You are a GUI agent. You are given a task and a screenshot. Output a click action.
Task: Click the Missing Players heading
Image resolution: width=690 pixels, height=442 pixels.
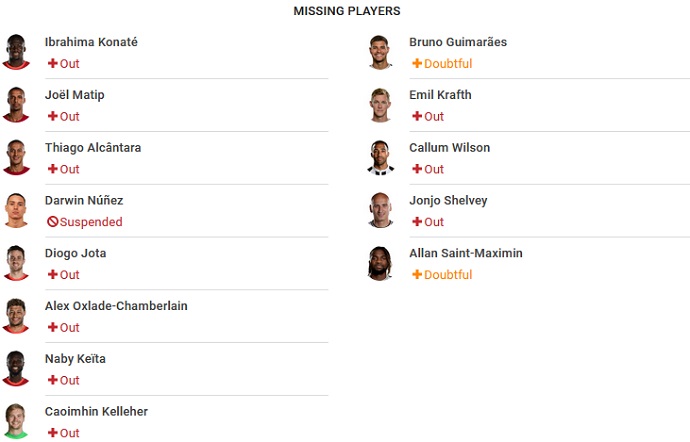pos(347,11)
